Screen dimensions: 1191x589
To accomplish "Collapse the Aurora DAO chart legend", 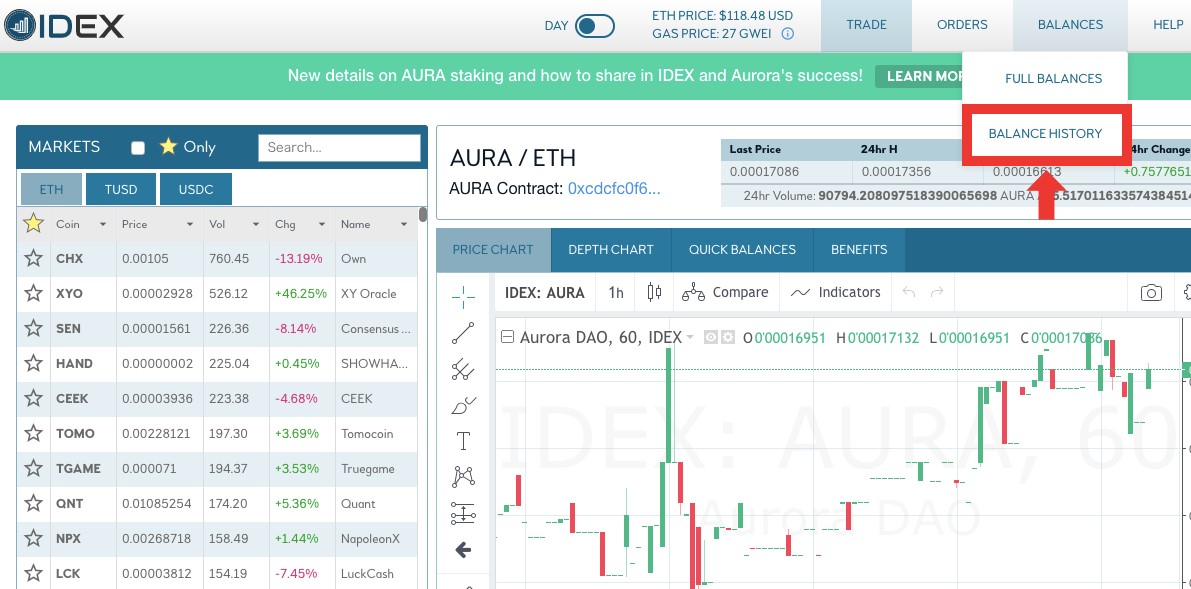I will [507, 338].
